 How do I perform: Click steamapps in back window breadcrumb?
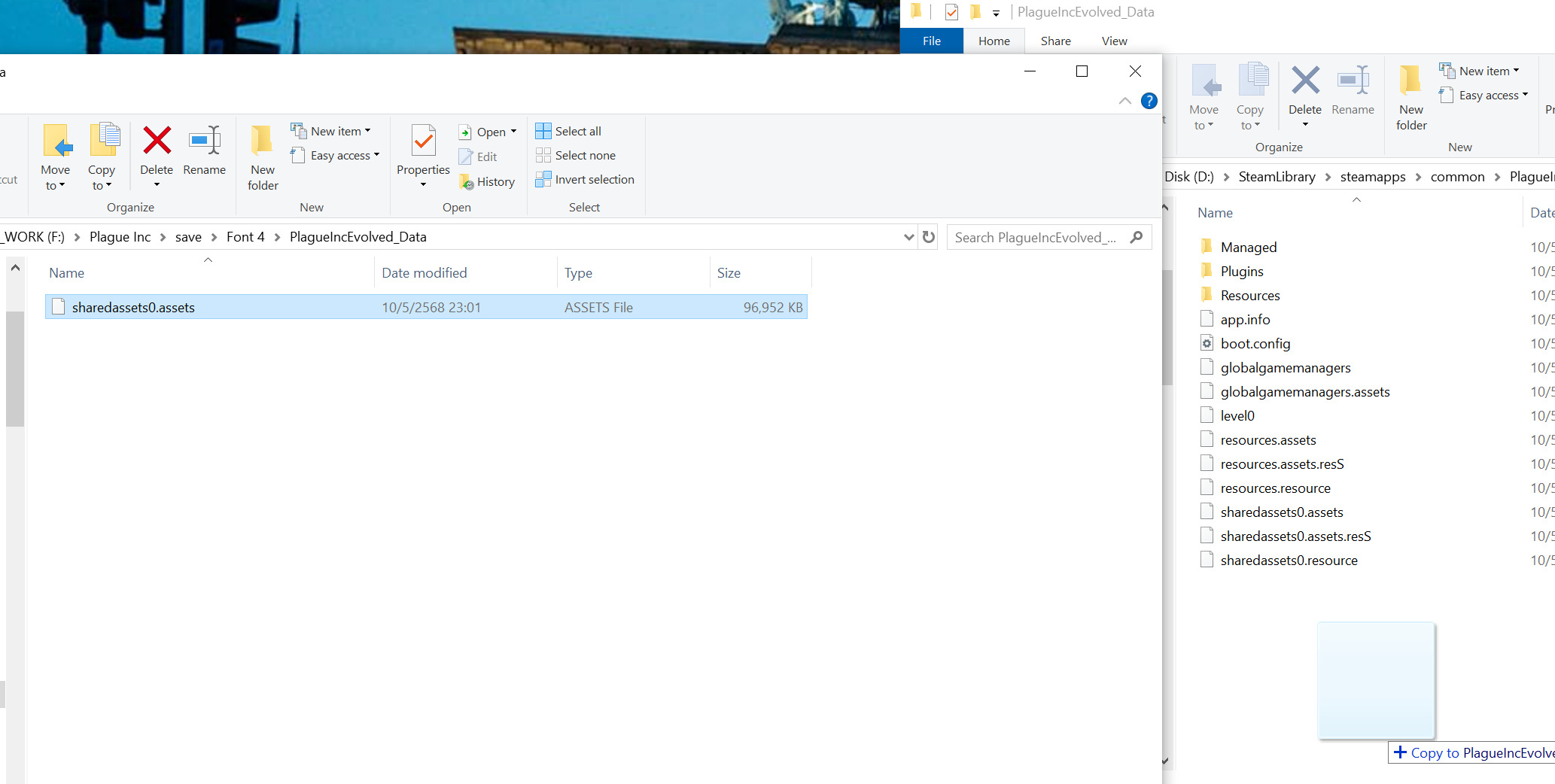1373,177
